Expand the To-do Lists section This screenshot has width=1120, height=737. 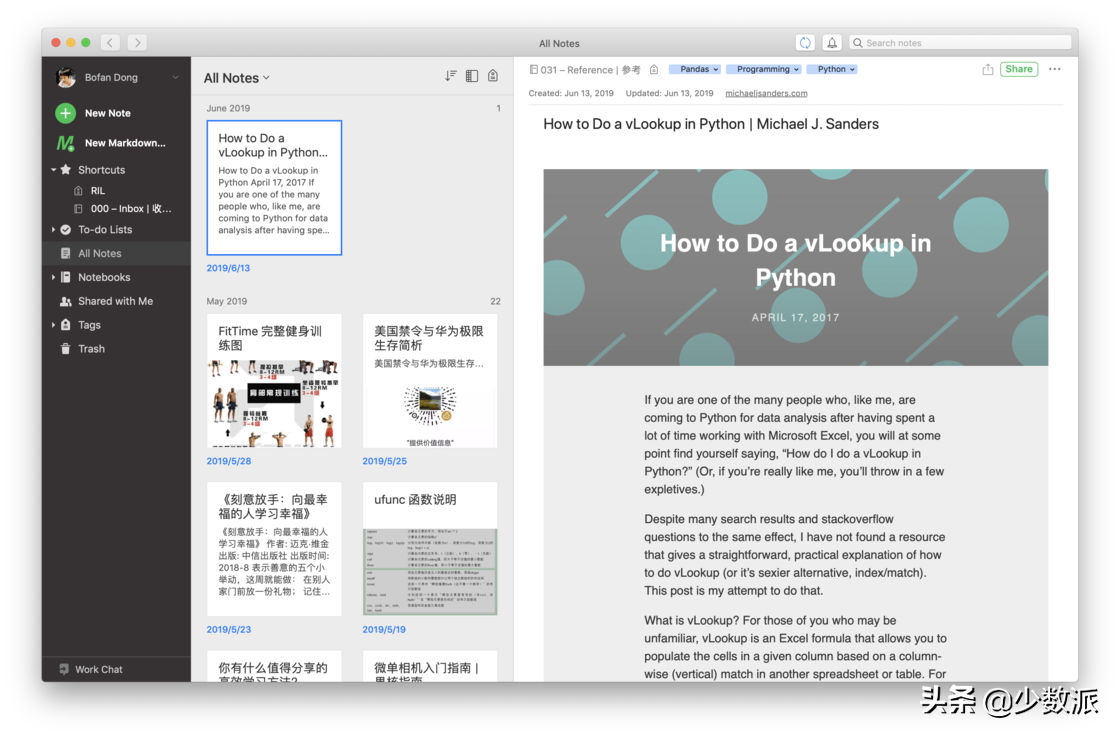[x=53, y=229]
